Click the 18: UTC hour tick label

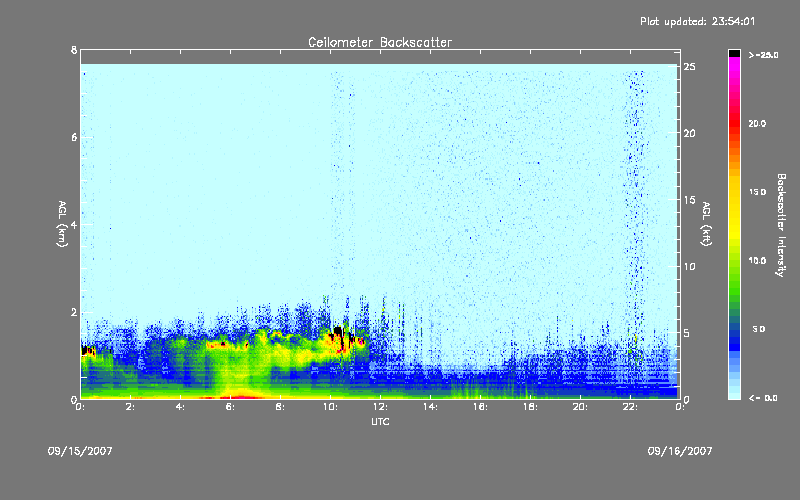pyautogui.click(x=530, y=407)
